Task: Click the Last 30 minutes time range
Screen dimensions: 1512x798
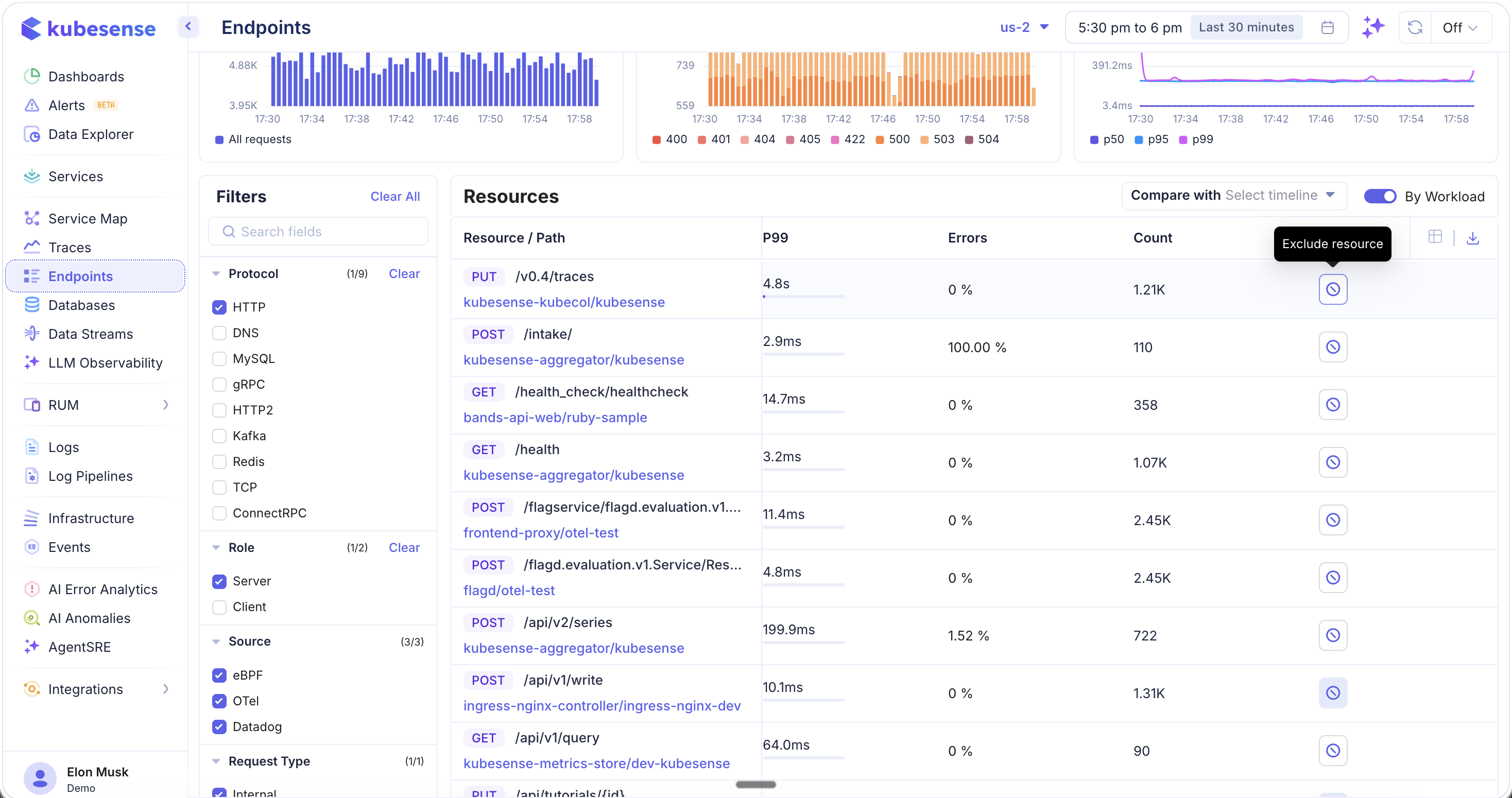Action: tap(1246, 28)
